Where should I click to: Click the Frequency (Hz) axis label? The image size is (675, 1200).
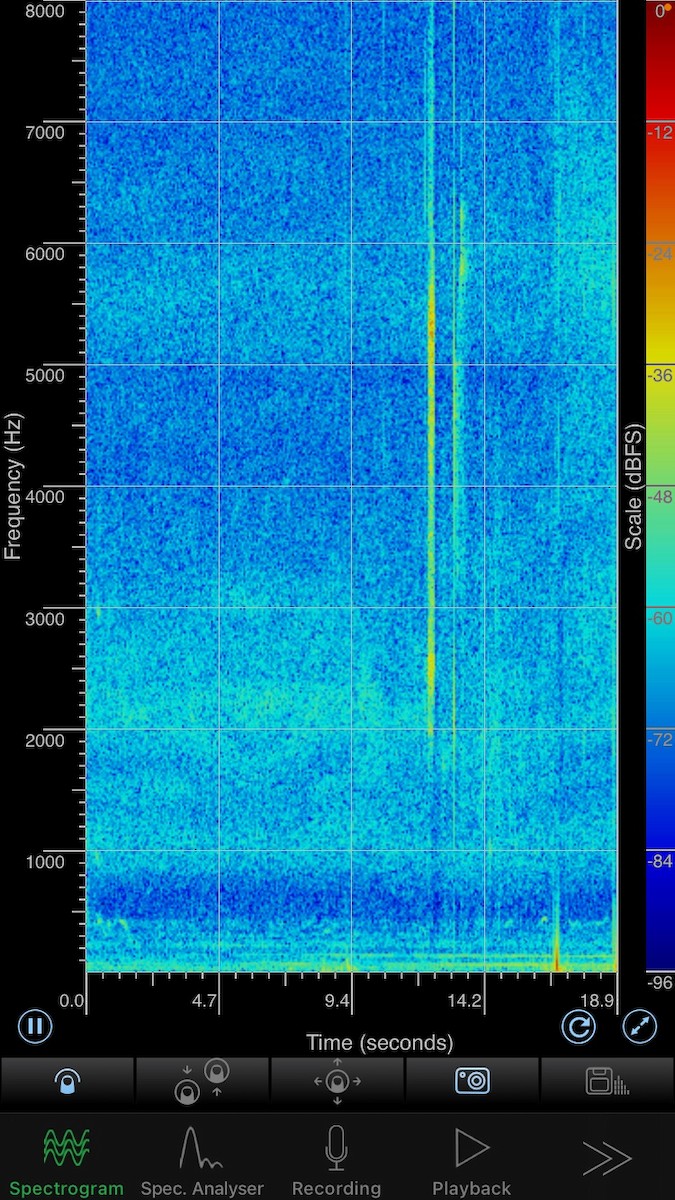pyautogui.click(x=13, y=487)
